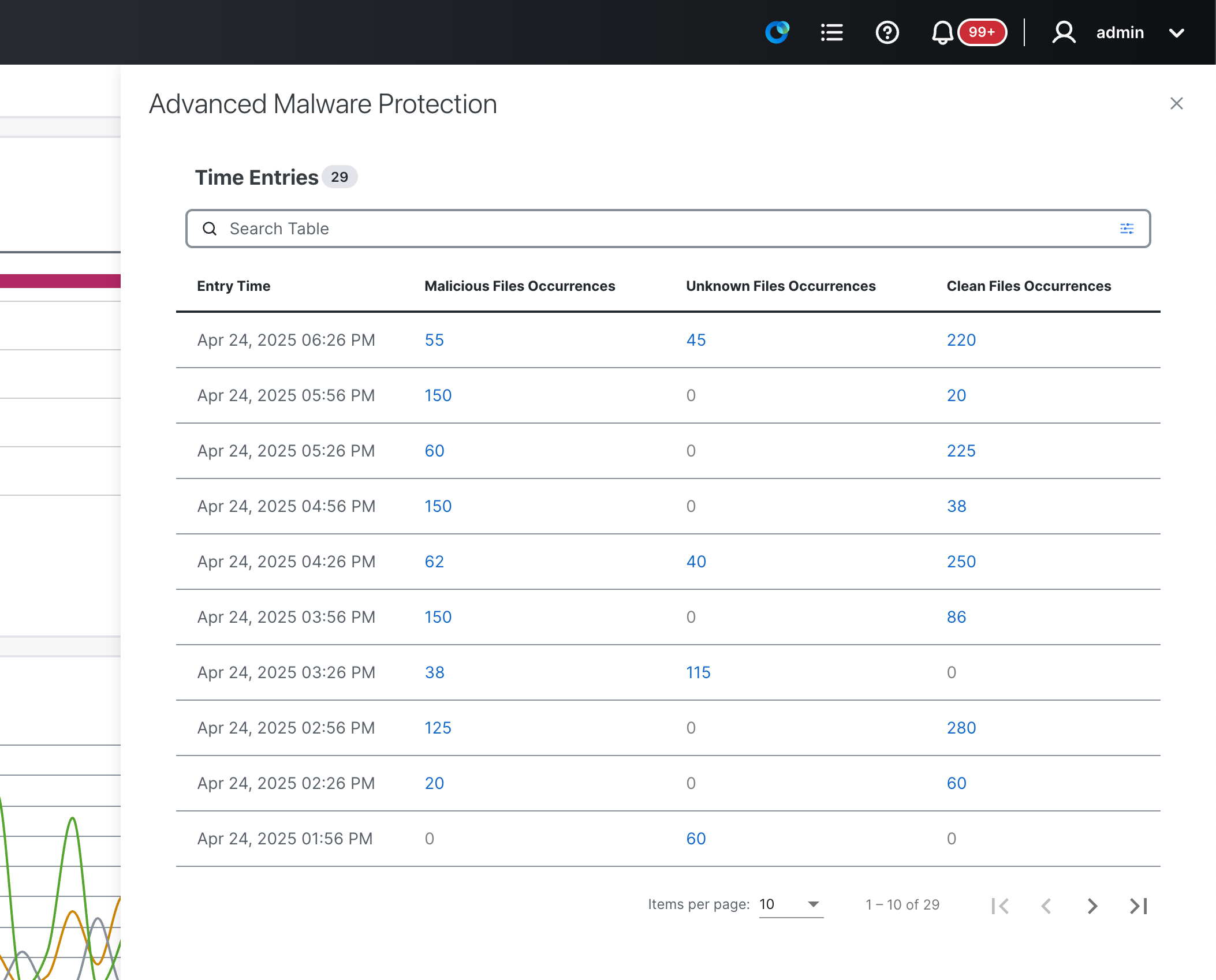Viewport: 1216px width, 980px height.
Task: Select the Apr 24, 2025 06:26 PM entry
Action: click(286, 340)
